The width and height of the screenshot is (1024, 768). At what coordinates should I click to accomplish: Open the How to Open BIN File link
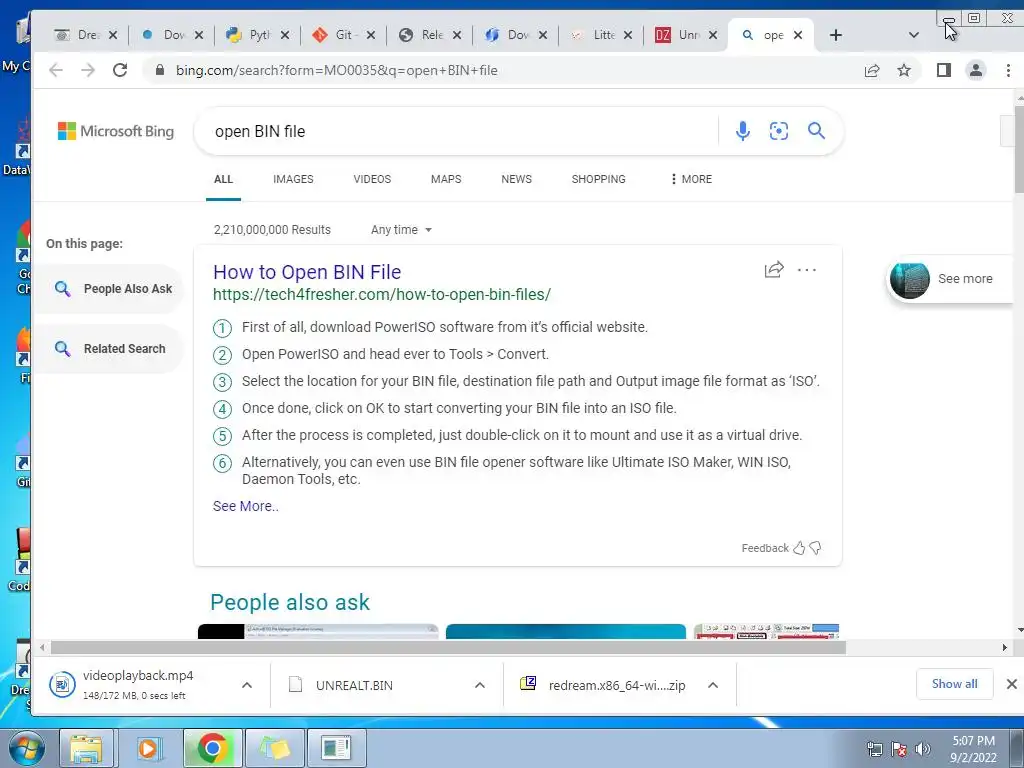tap(307, 272)
